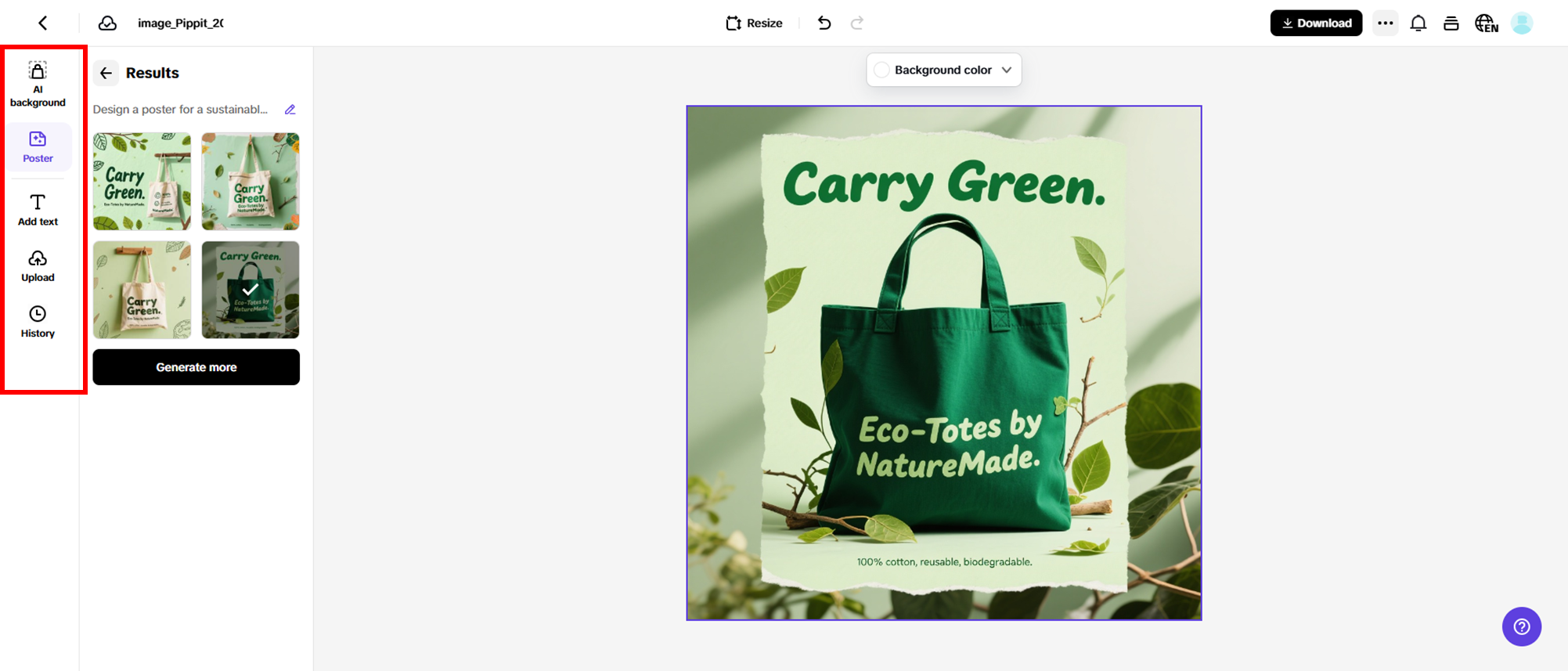Select the leafy-border Carry Green thumbnail
This screenshot has width=1568, height=671.
tap(142, 182)
